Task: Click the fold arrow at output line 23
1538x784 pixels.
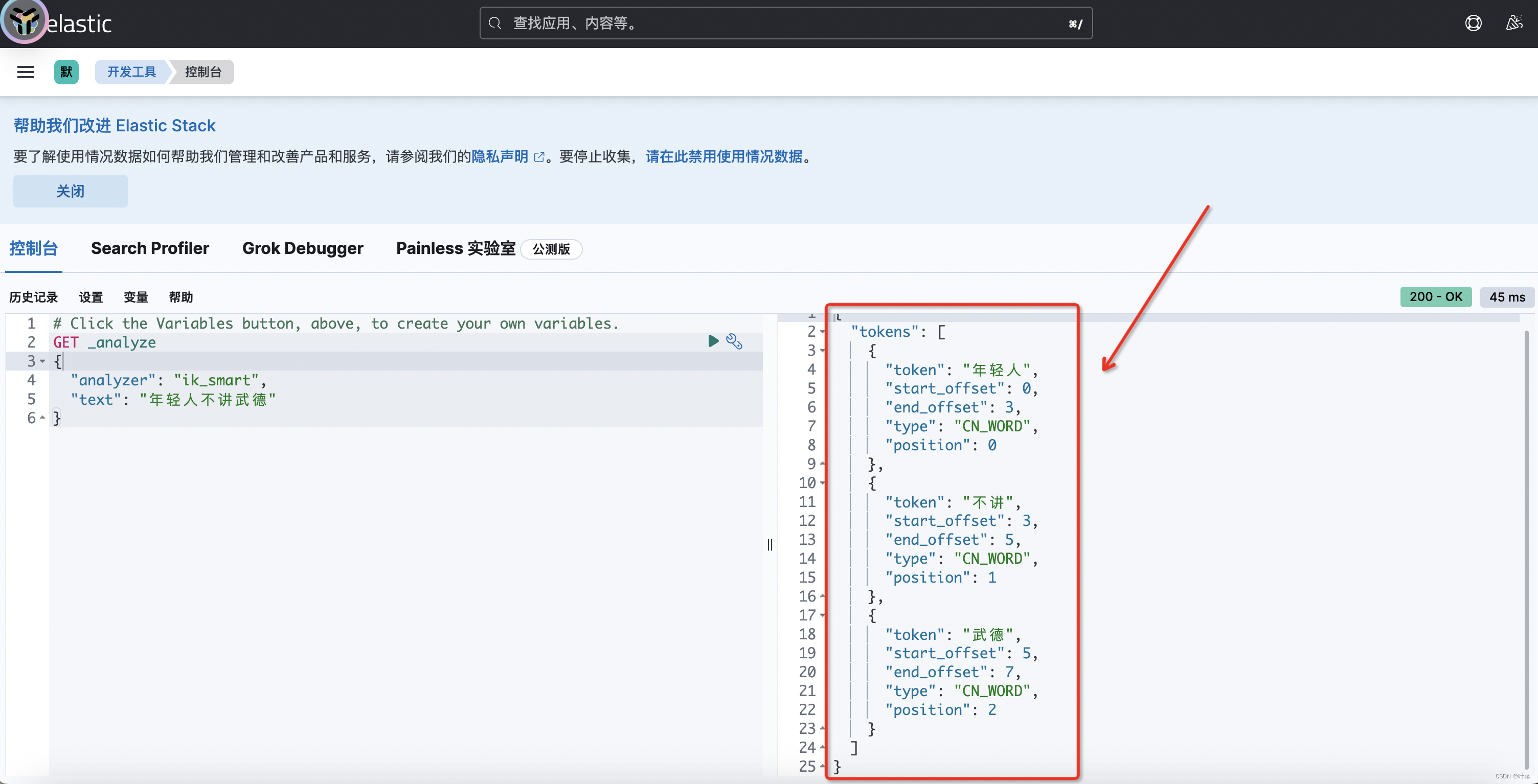Action: (823, 728)
